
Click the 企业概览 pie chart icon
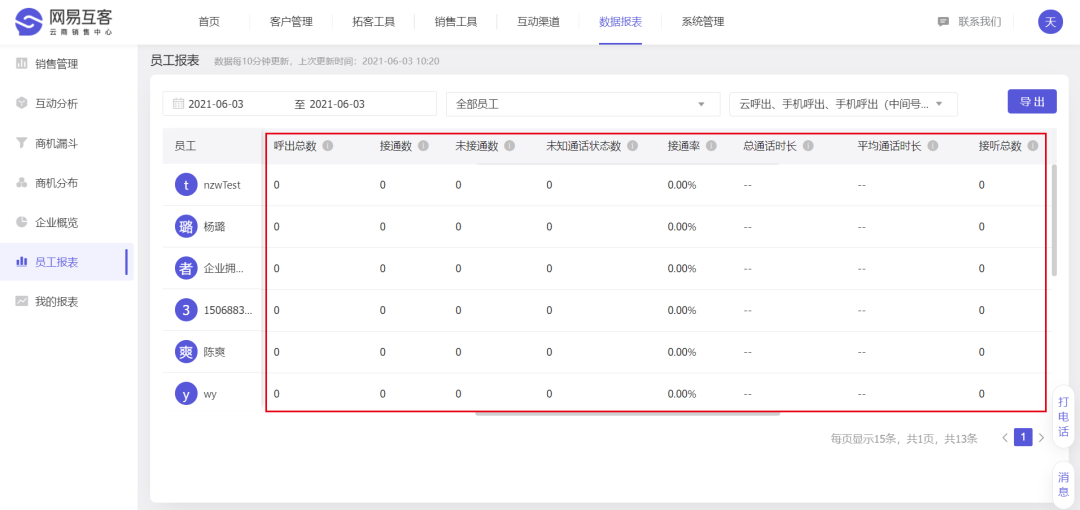(22, 222)
